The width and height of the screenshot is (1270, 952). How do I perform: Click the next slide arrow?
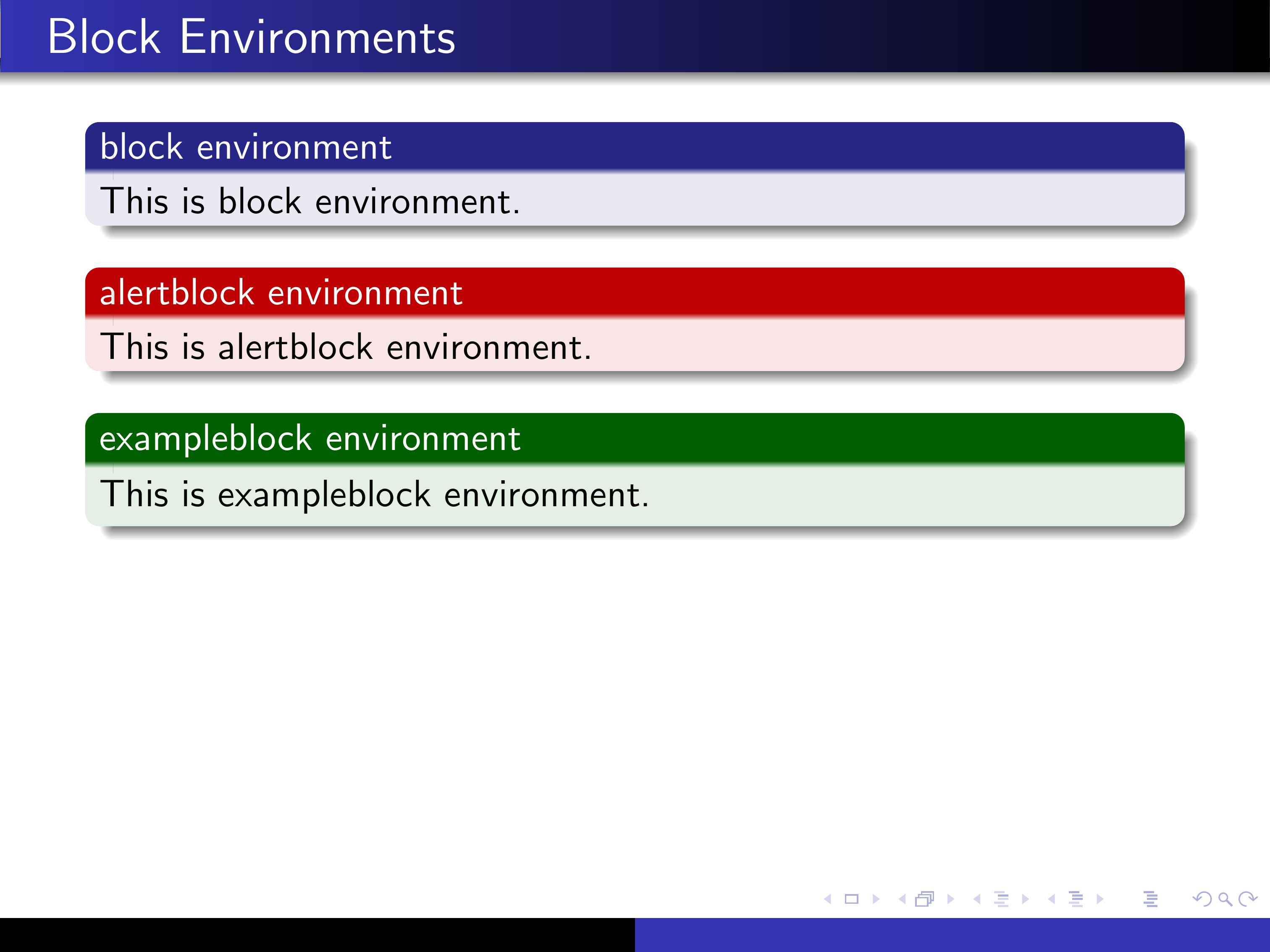876,899
